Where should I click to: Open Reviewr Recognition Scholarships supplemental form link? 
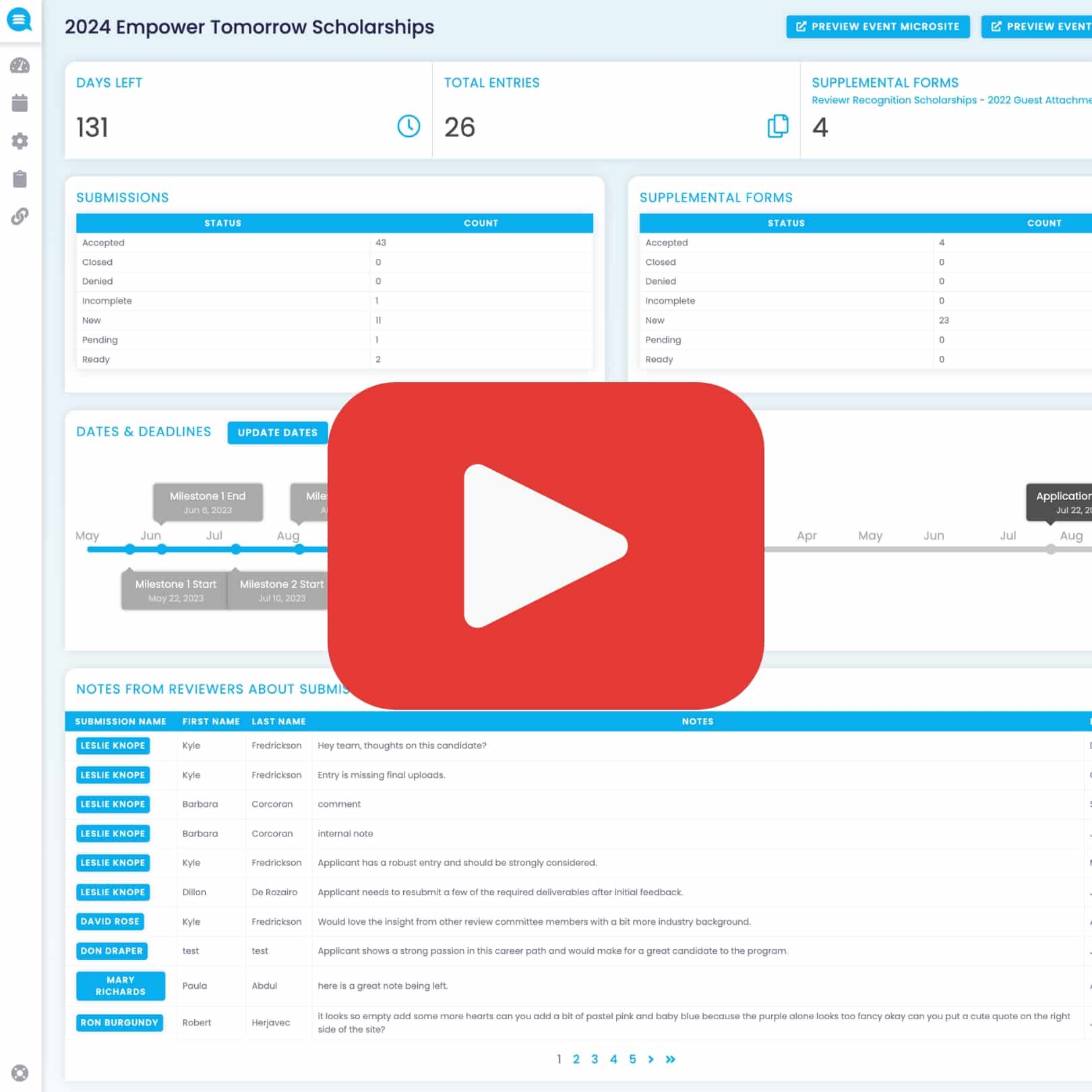click(x=951, y=100)
